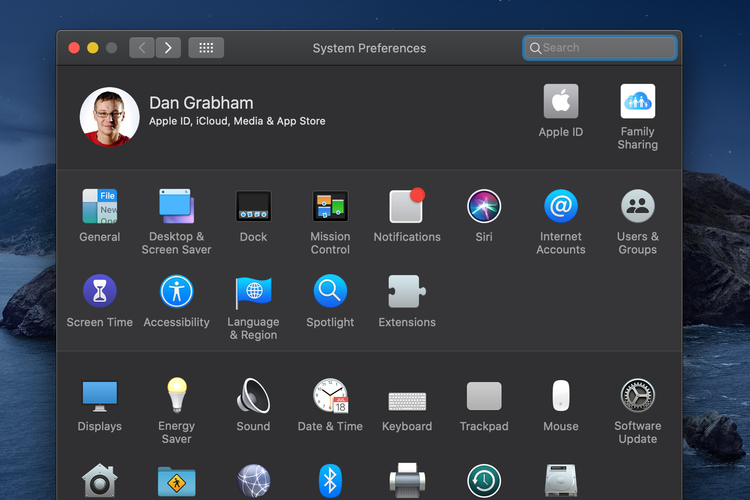Open Internet Accounts pane
The image size is (750, 500).
561,206
